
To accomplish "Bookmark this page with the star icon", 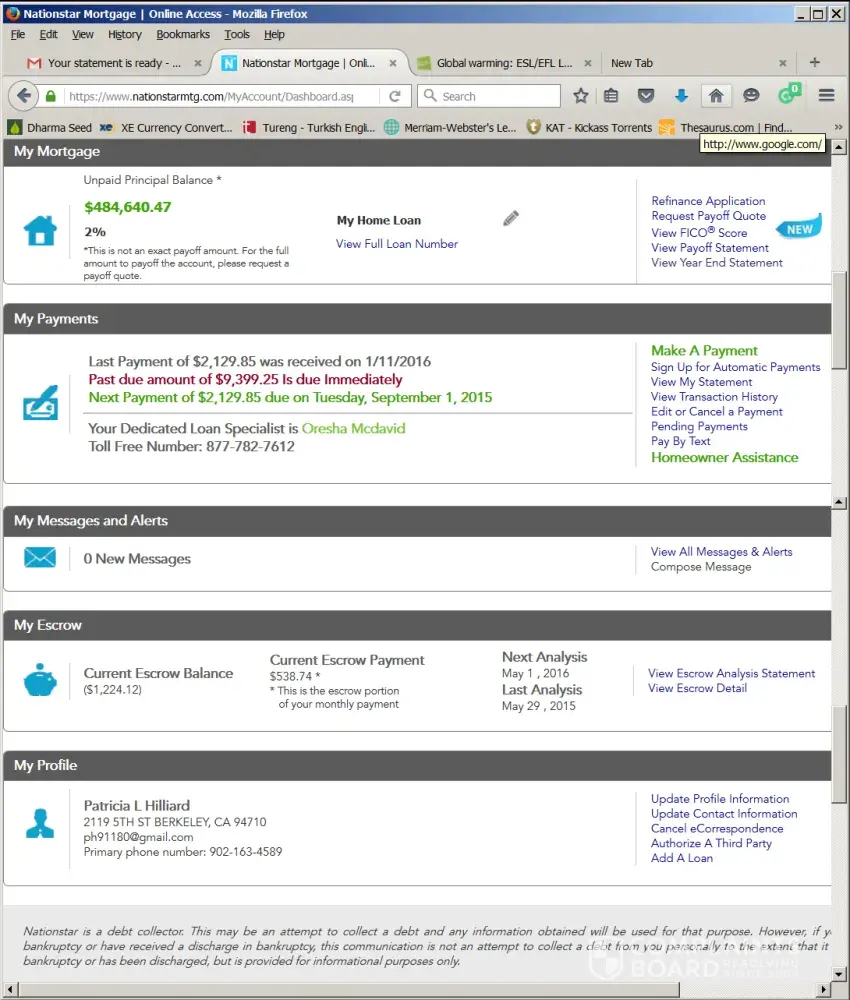I will [x=580, y=96].
